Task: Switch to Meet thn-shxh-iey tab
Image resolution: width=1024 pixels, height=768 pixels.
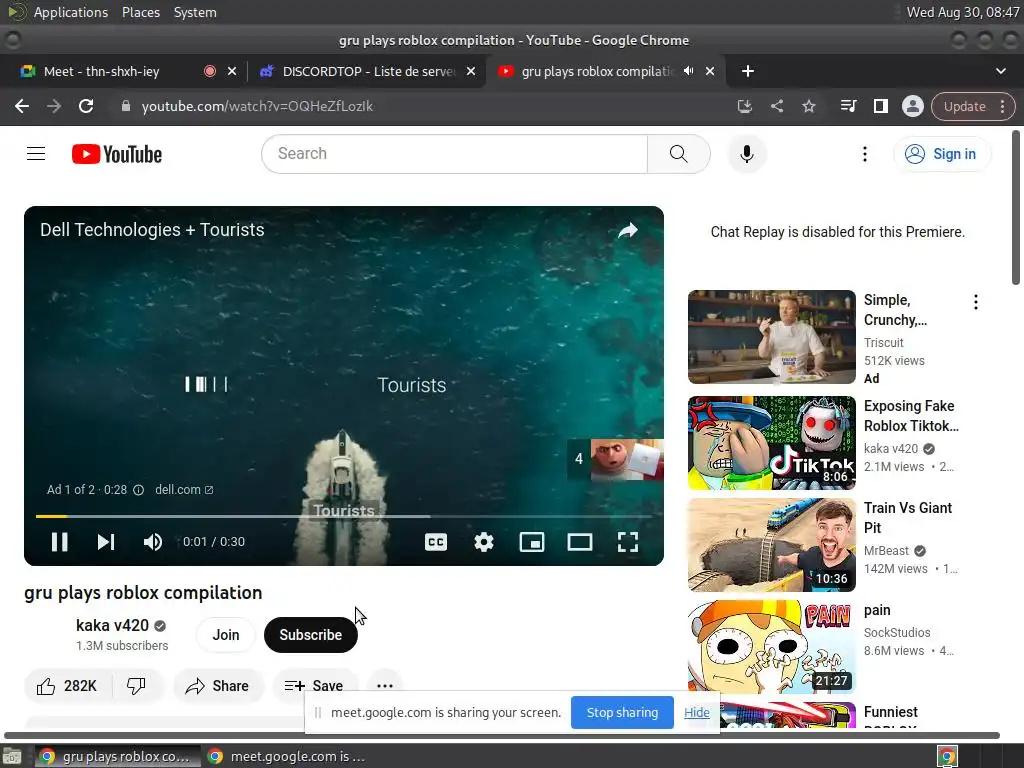Action: 124,71
